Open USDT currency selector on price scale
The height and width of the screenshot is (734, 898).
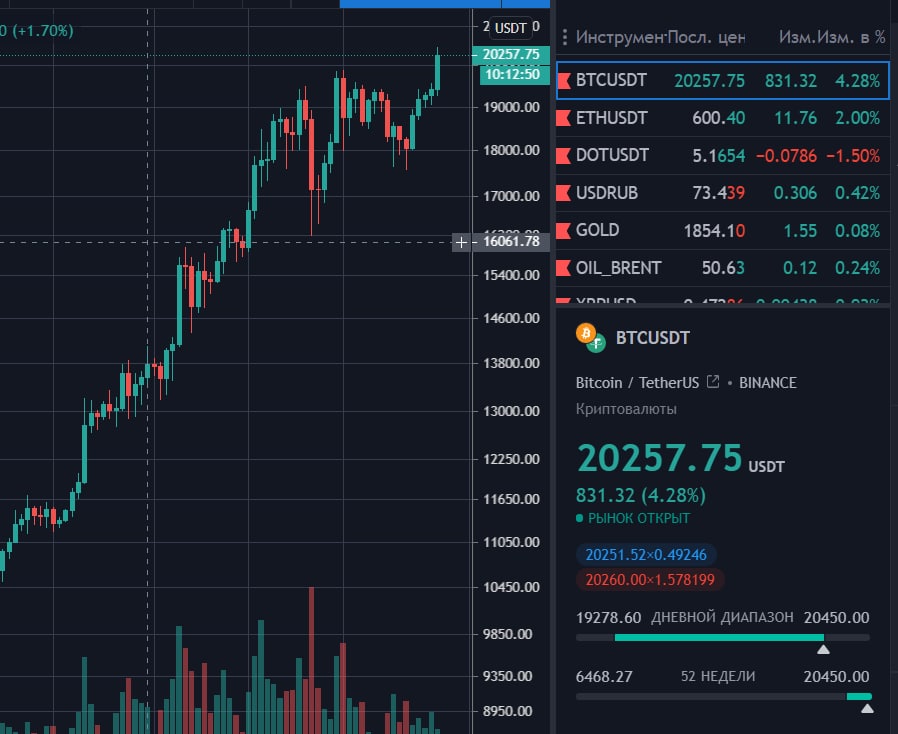[510, 28]
